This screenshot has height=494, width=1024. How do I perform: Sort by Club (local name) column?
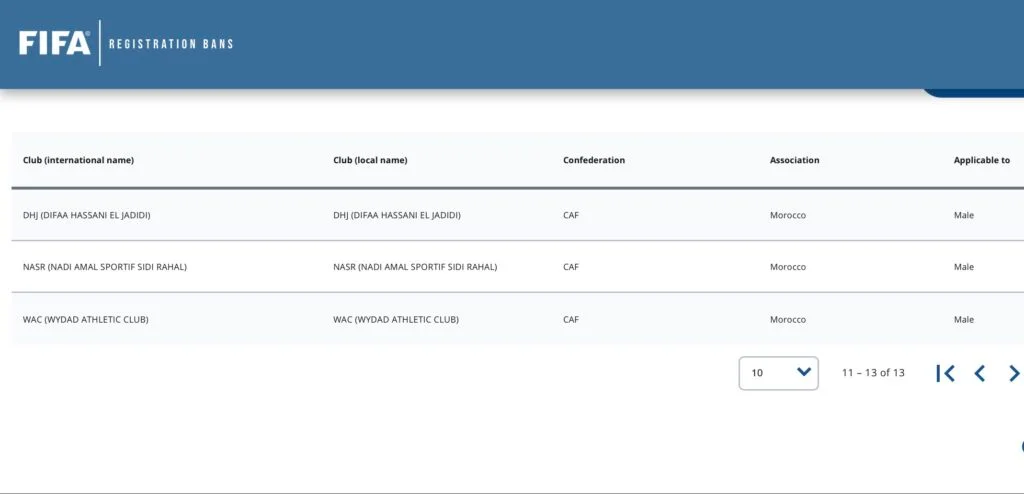(x=370, y=160)
